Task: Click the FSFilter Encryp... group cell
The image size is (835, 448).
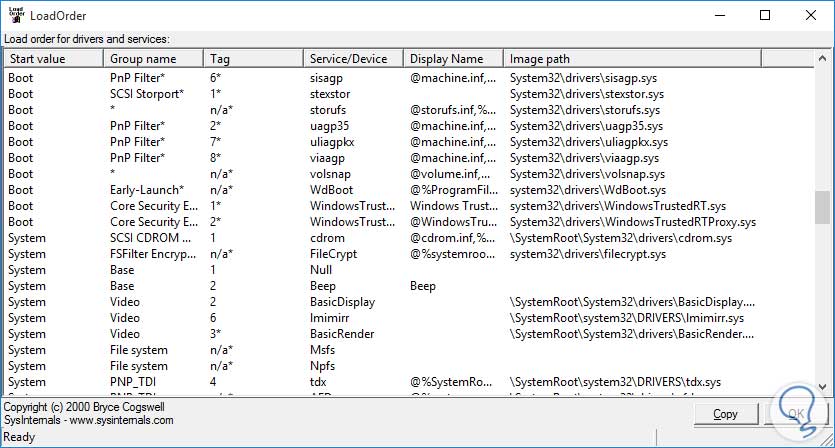Action: click(153, 254)
